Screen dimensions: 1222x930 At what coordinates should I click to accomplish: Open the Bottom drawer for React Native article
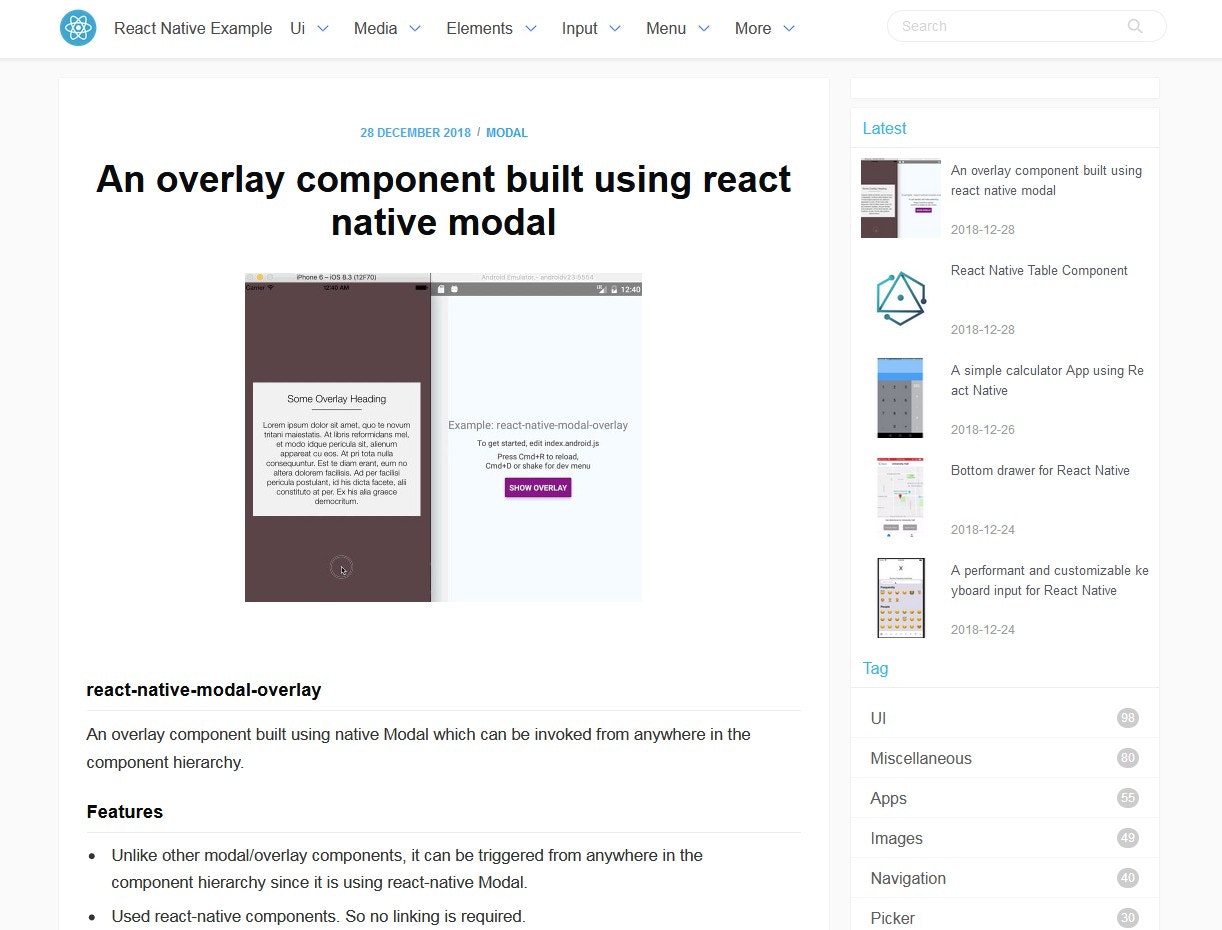[1040, 470]
